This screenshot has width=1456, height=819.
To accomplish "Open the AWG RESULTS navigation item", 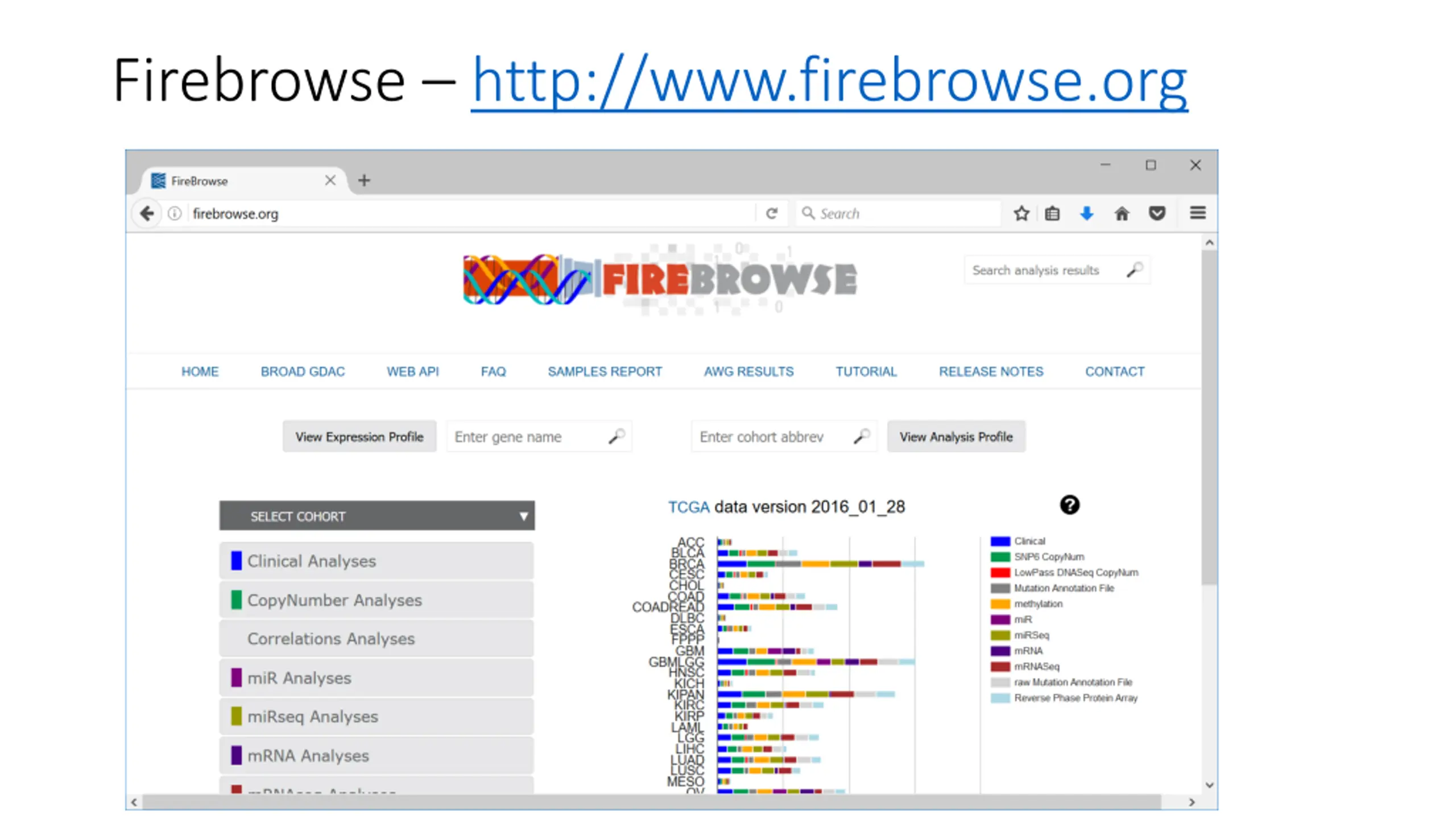I will tap(748, 371).
